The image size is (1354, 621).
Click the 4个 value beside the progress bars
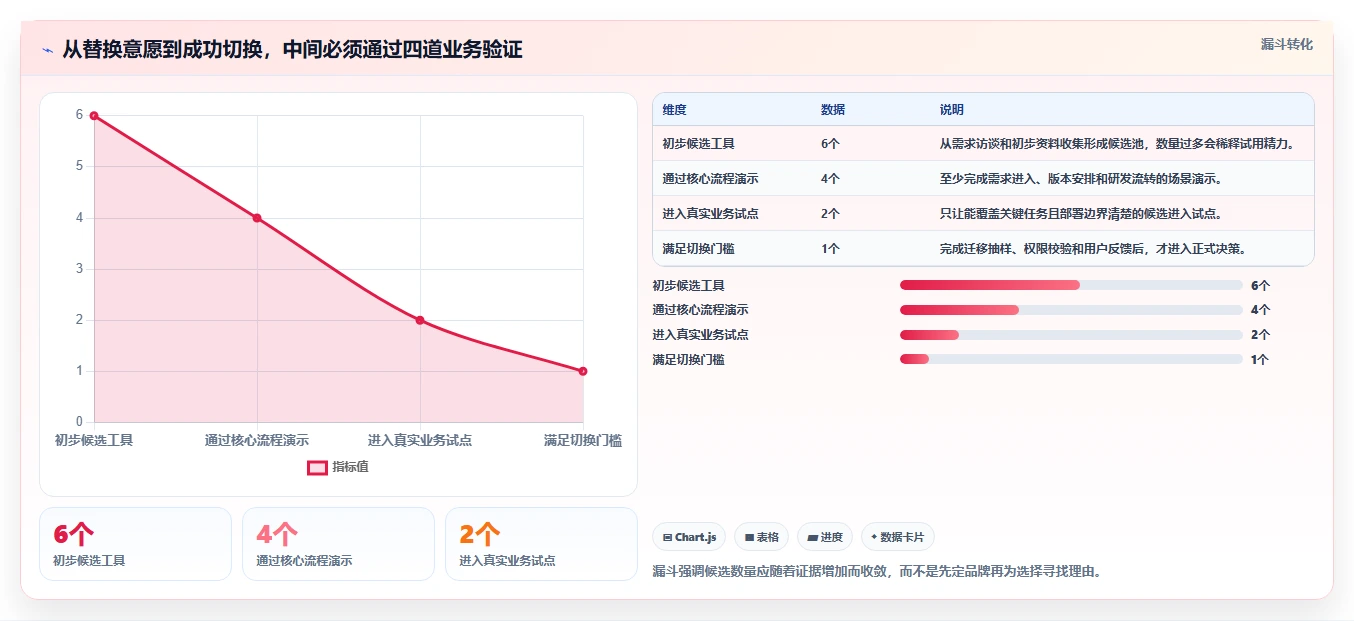coord(1260,310)
